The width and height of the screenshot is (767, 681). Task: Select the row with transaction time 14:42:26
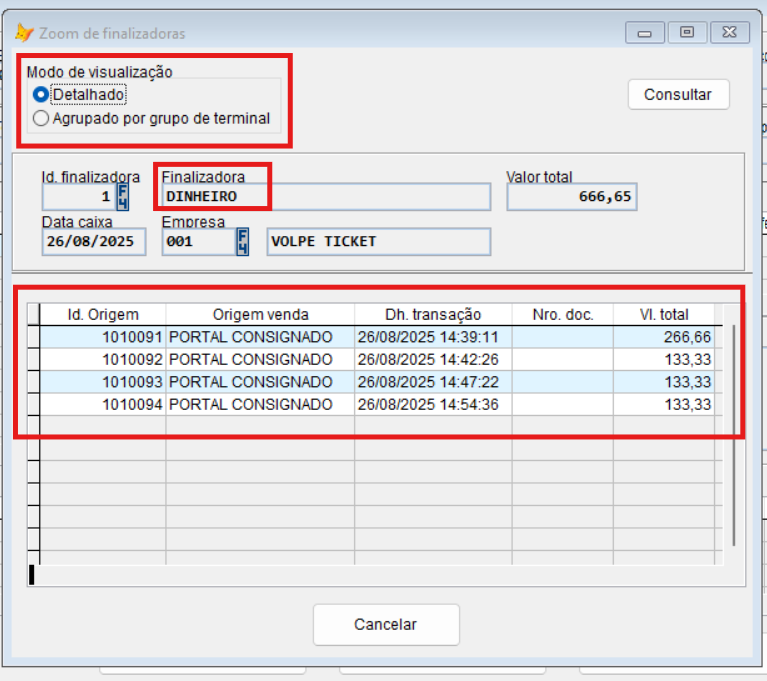433,360
